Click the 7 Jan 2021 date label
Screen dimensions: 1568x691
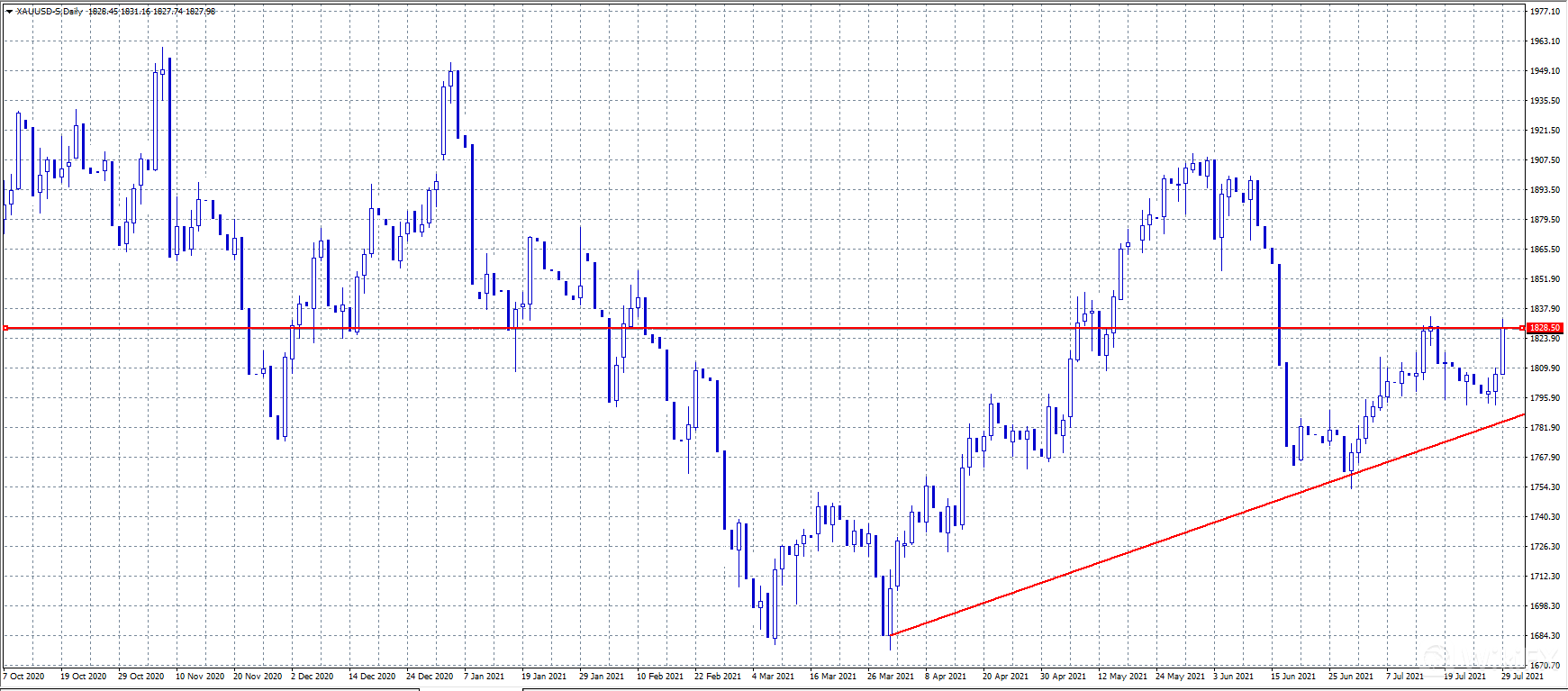485,677
